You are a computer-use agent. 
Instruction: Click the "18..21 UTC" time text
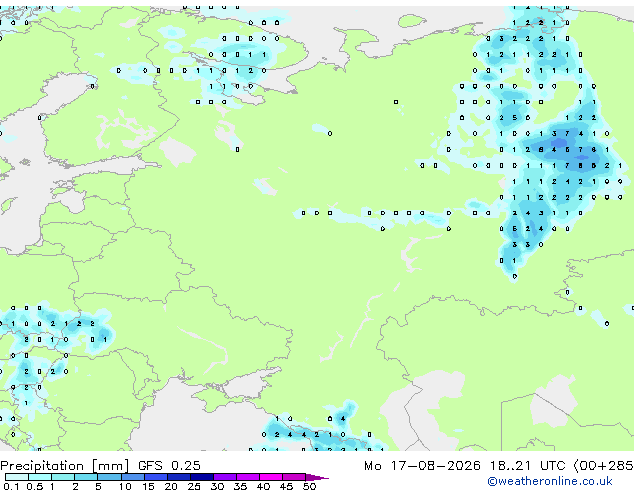pyautogui.click(x=527, y=465)
